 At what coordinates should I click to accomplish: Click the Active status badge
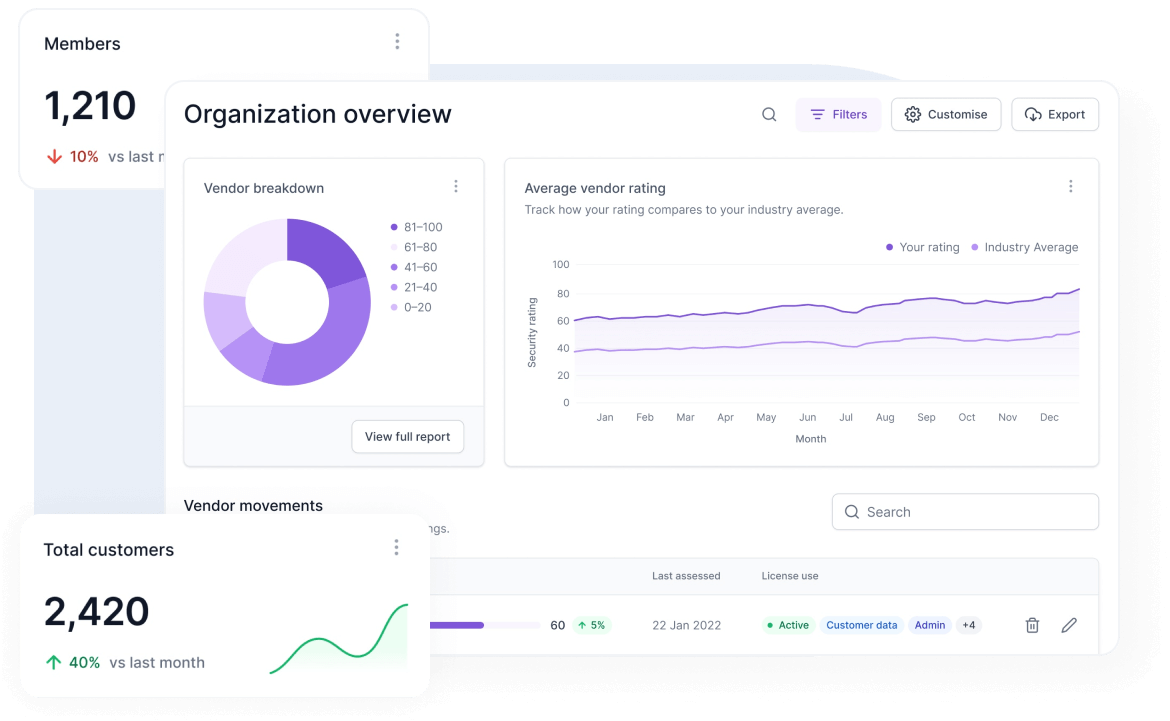pos(788,625)
